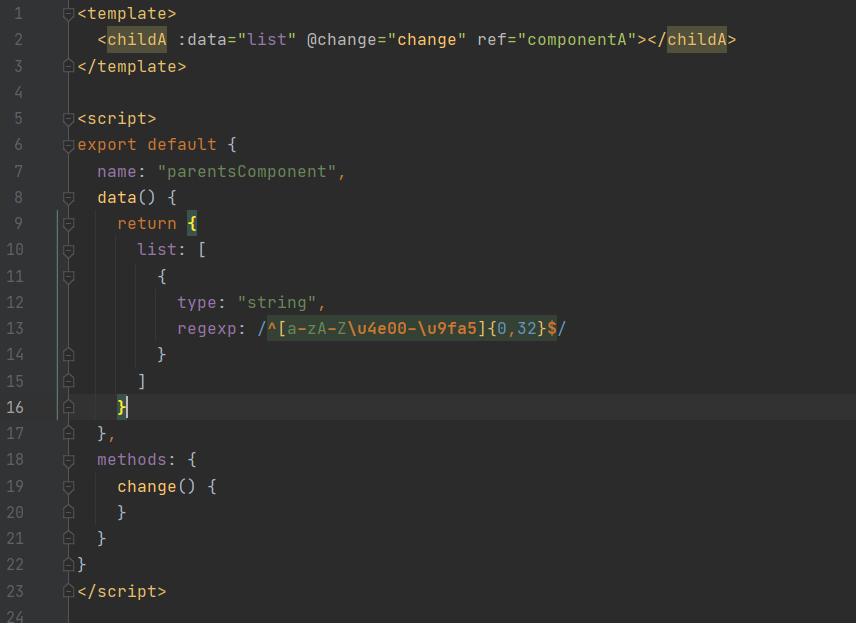Click the "componentA" ref value
Screen dimensions: 856x623
click(576, 40)
